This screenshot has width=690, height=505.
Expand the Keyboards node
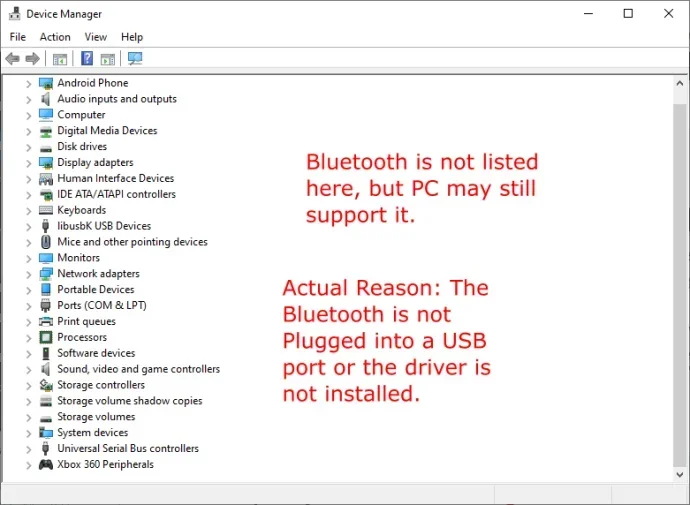(29, 211)
